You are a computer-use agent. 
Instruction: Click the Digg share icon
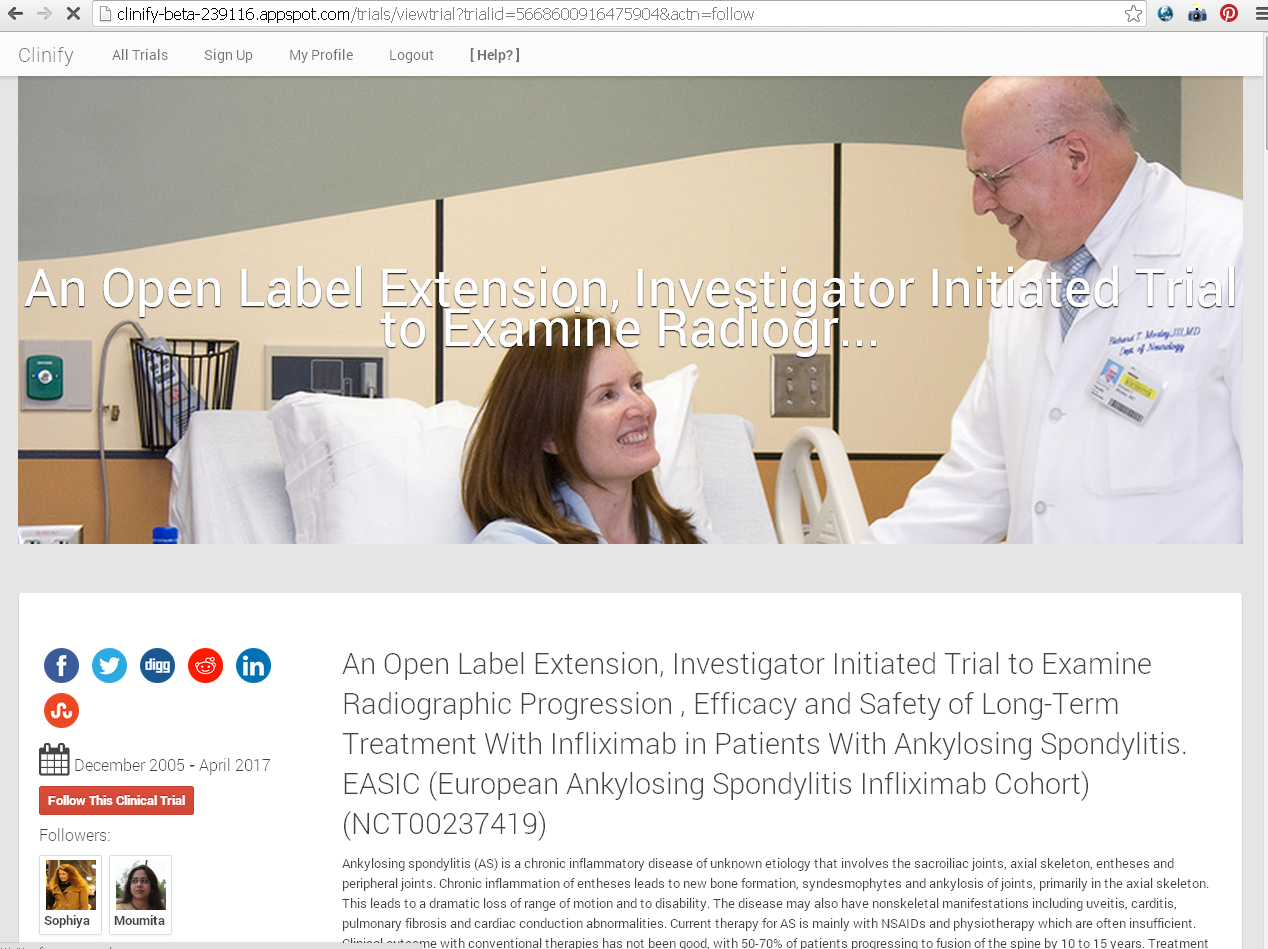tap(157, 665)
